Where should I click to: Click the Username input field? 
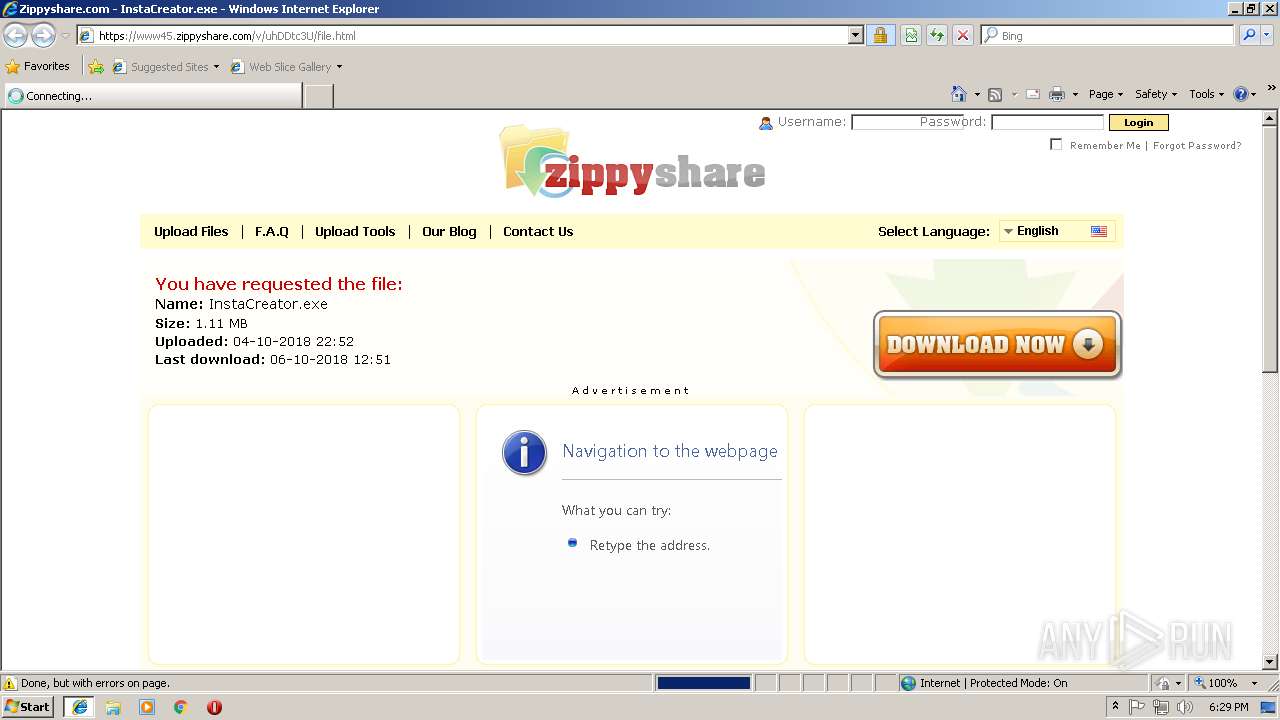(x=907, y=122)
